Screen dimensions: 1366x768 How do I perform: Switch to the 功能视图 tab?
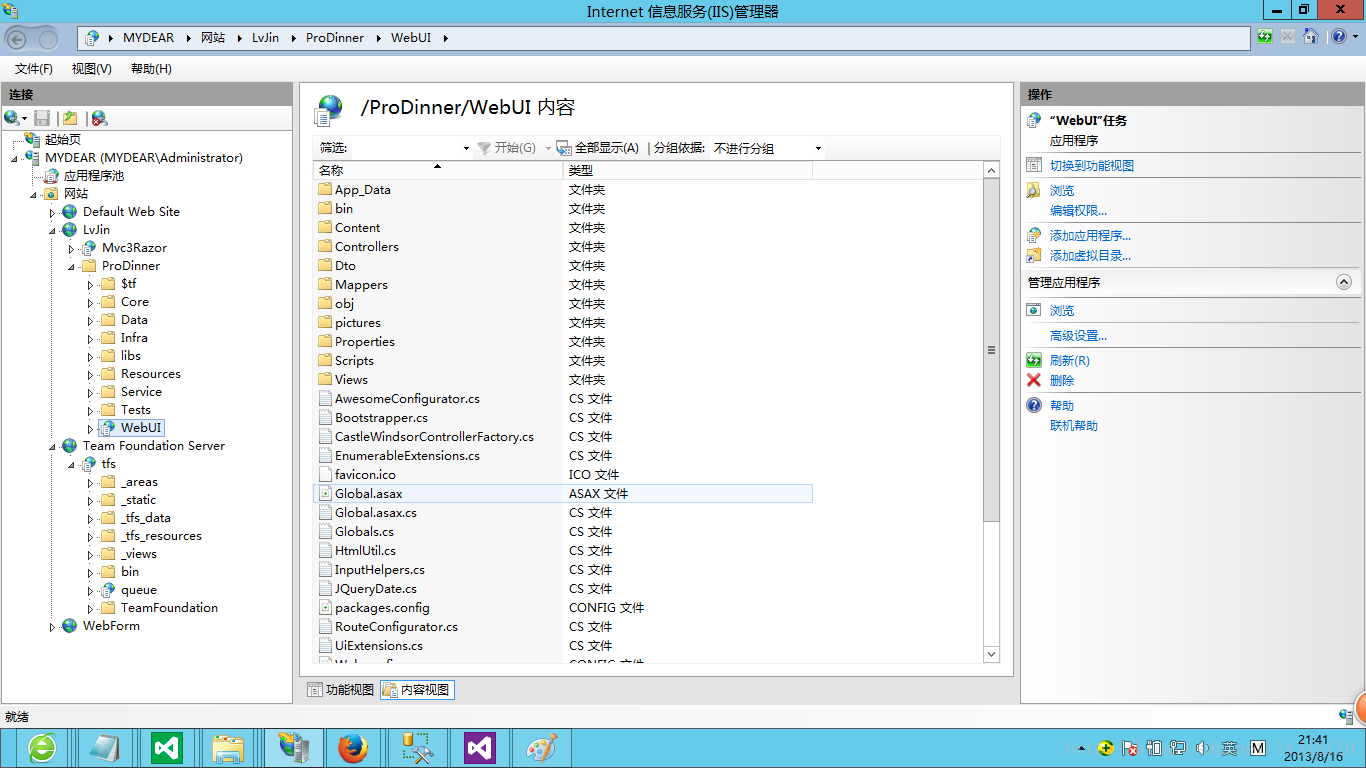[341, 690]
